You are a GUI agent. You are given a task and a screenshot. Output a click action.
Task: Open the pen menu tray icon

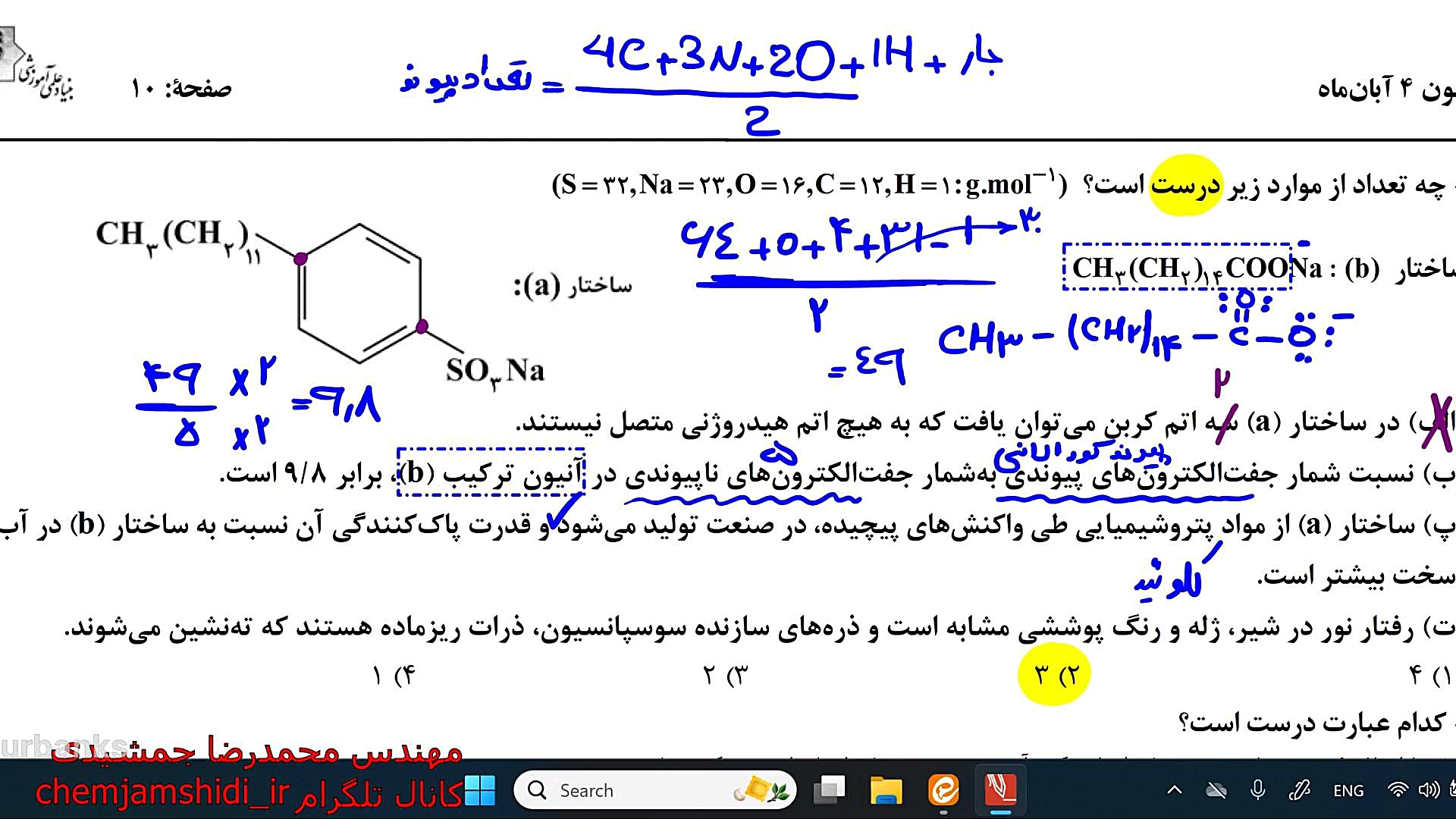tap(1300, 791)
